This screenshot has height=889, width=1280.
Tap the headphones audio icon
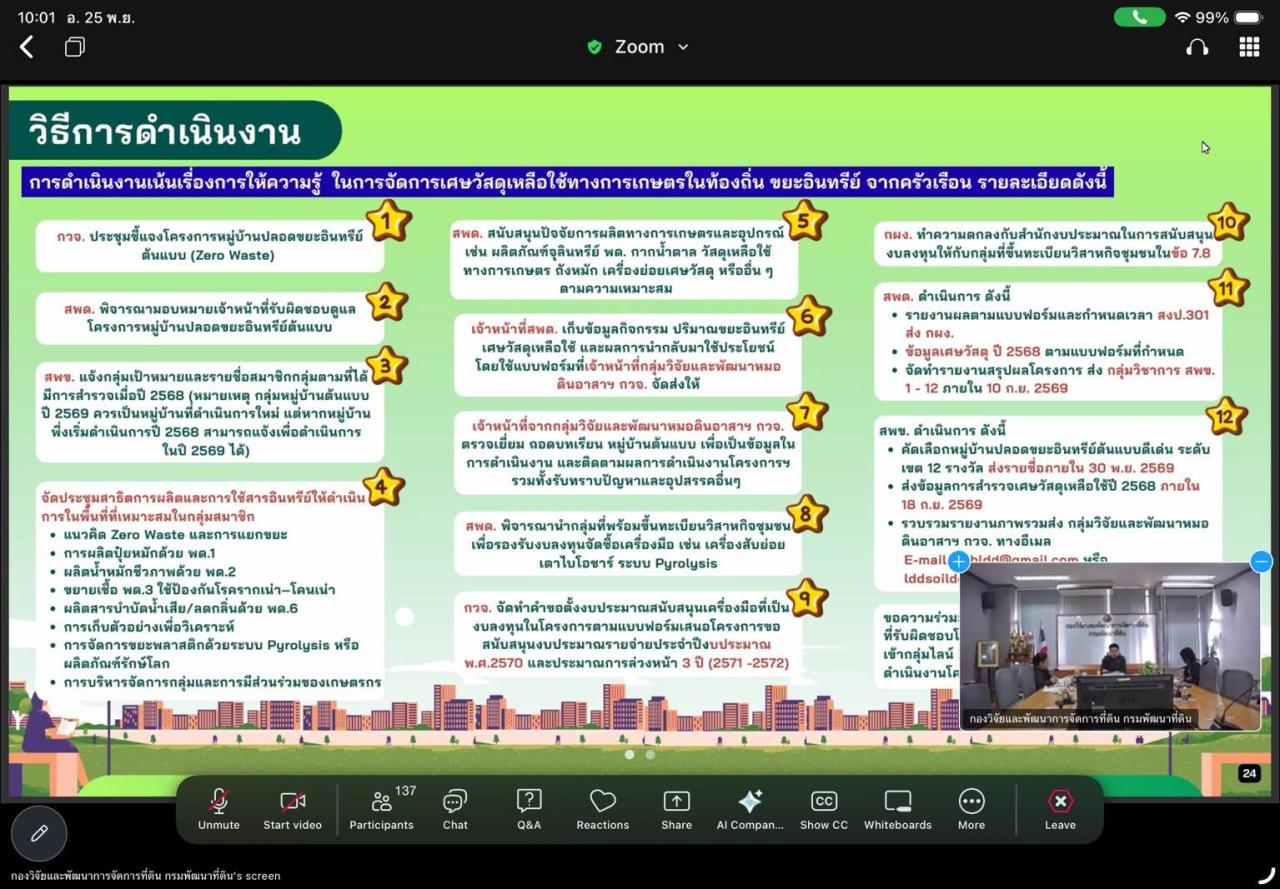click(x=1197, y=46)
